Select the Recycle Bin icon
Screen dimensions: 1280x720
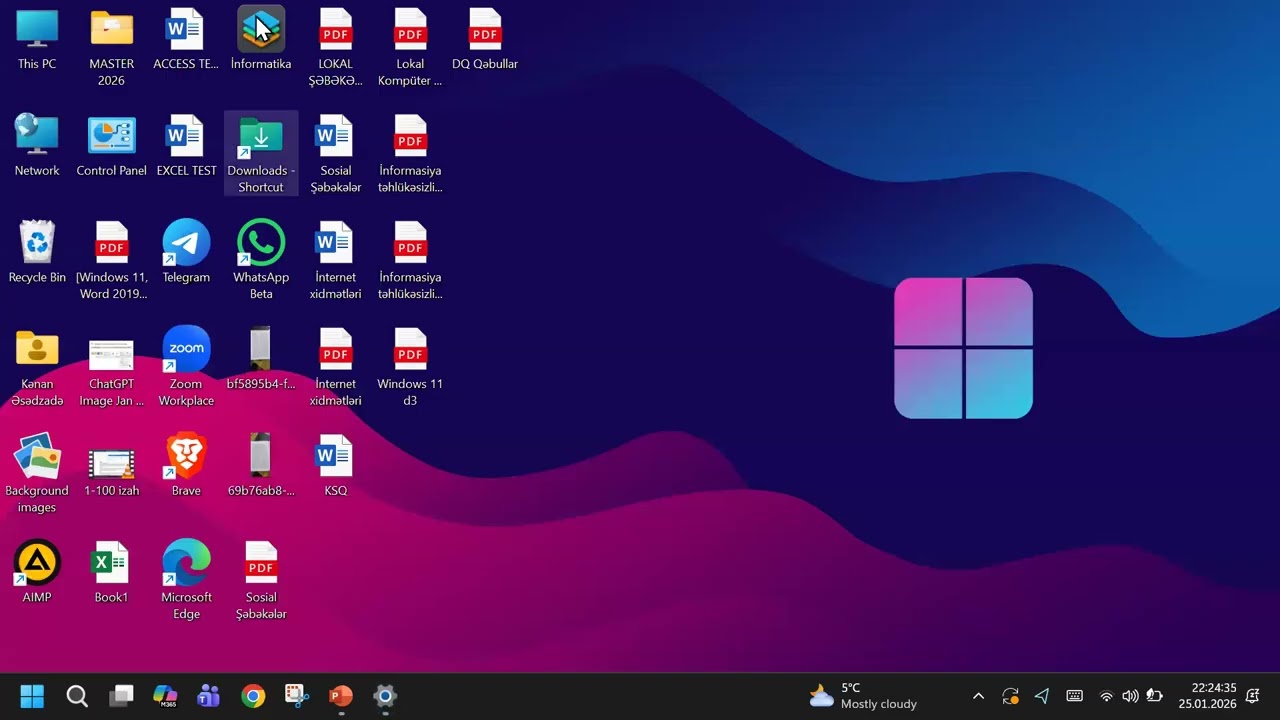coord(37,253)
